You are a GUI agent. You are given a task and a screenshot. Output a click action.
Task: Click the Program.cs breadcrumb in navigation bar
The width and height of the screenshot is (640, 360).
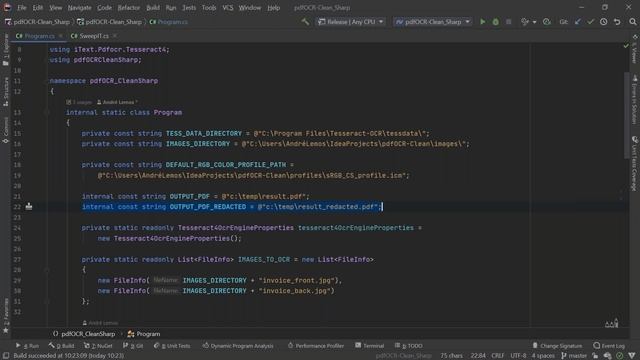(169, 22)
